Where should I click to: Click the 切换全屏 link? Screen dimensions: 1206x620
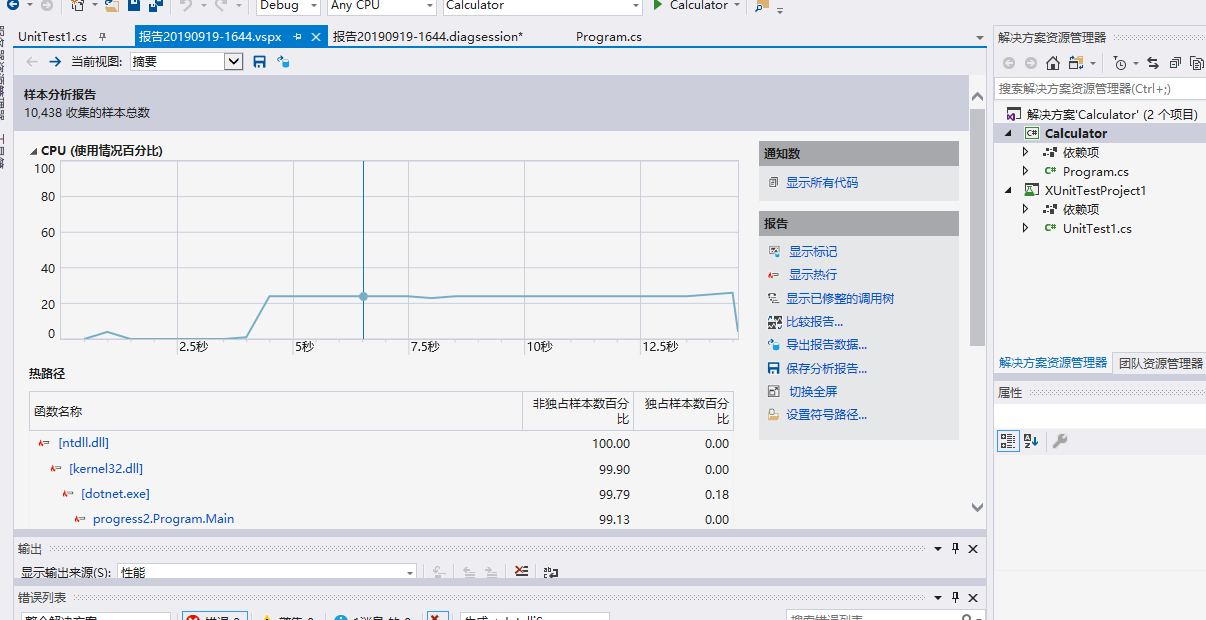tap(813, 392)
